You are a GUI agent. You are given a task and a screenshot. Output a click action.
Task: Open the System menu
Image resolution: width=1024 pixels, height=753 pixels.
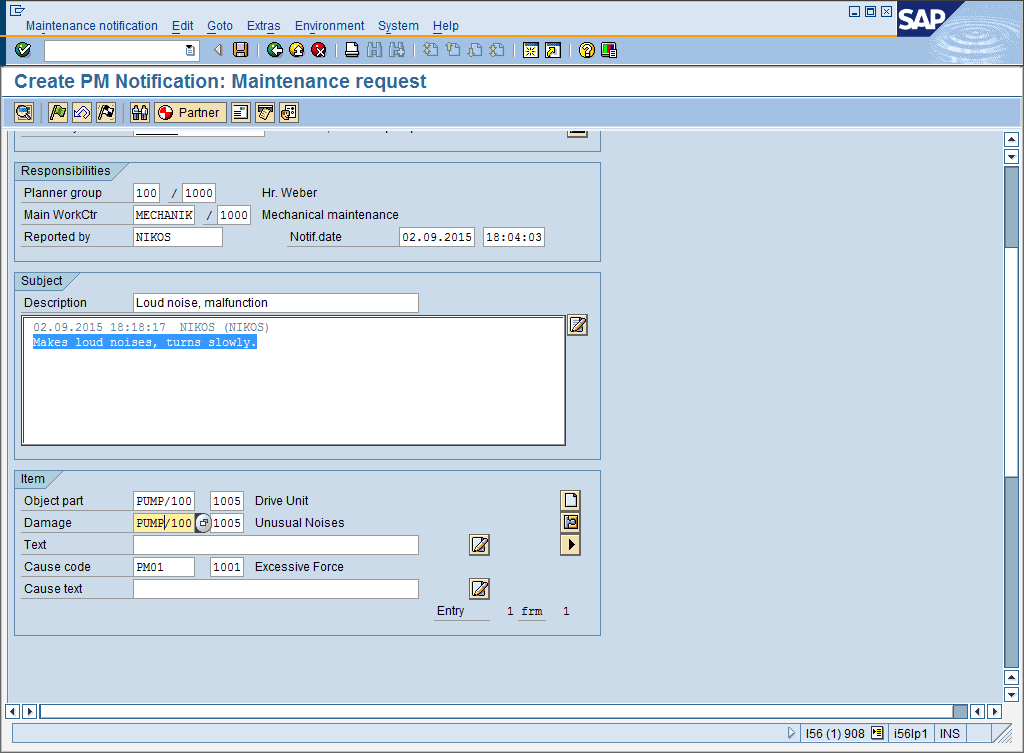click(x=398, y=25)
